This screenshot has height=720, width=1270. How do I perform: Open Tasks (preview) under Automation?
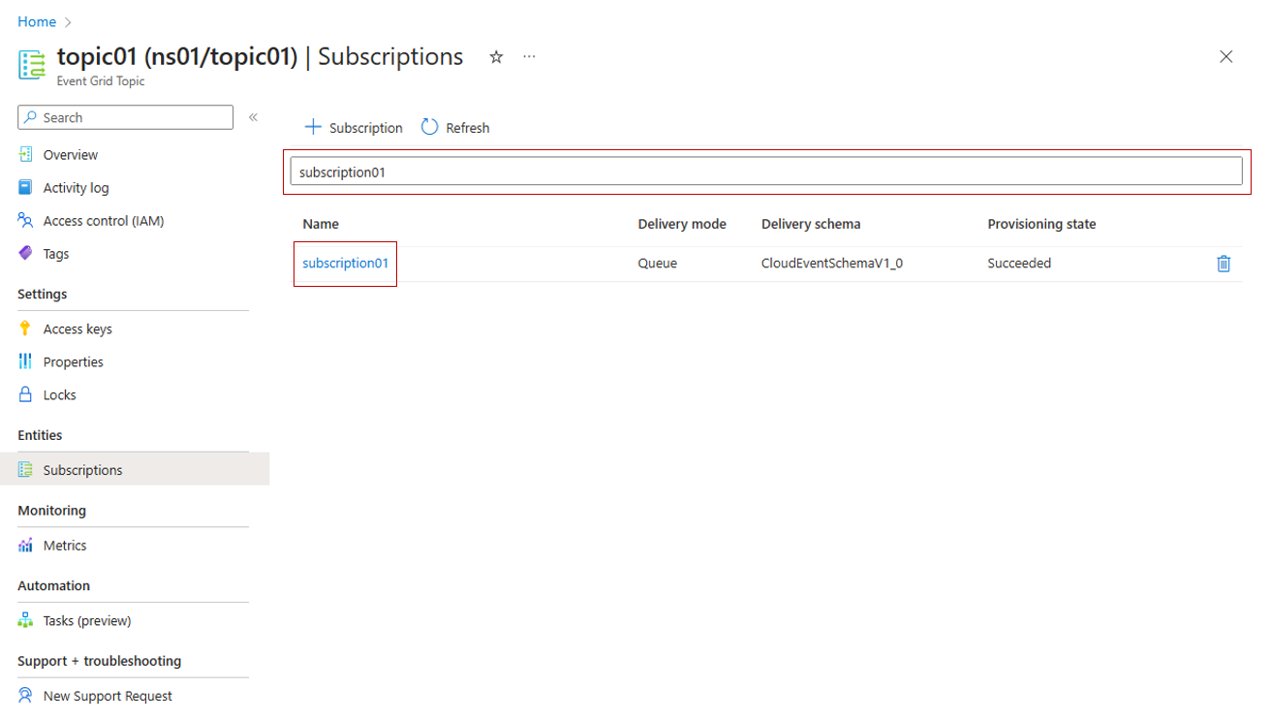(86, 621)
